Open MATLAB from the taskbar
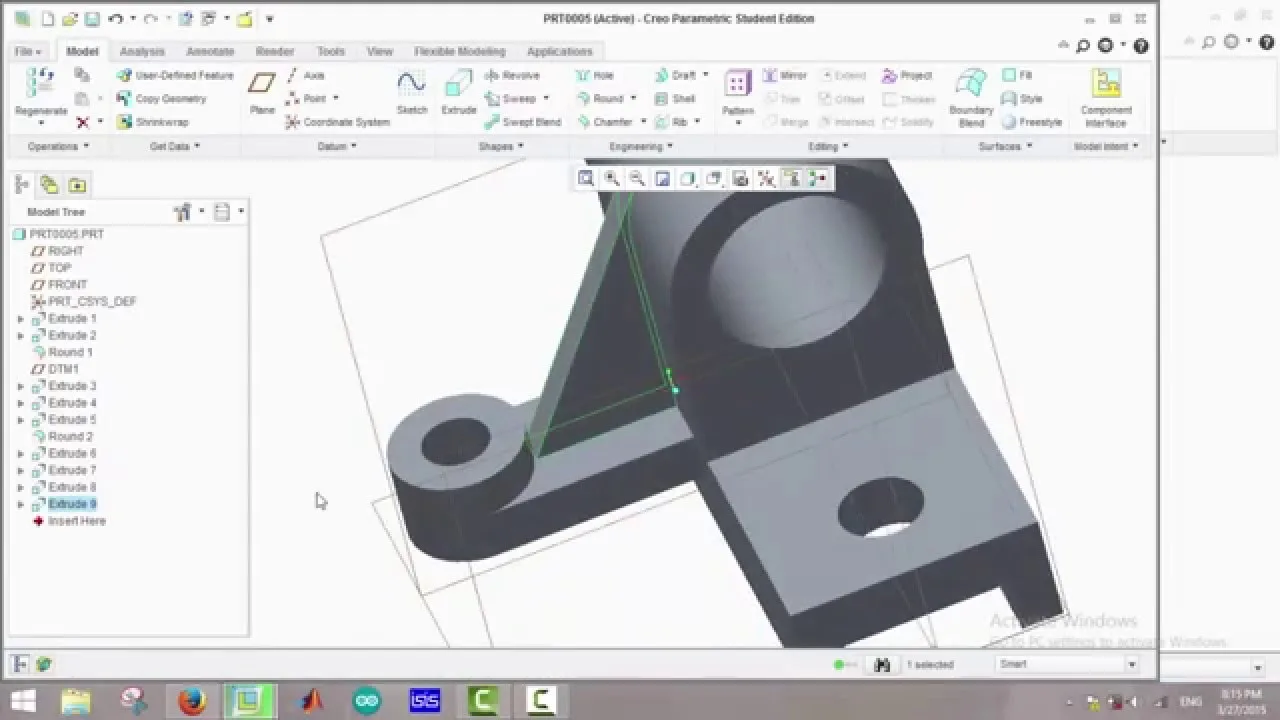The image size is (1280, 720). click(x=310, y=701)
